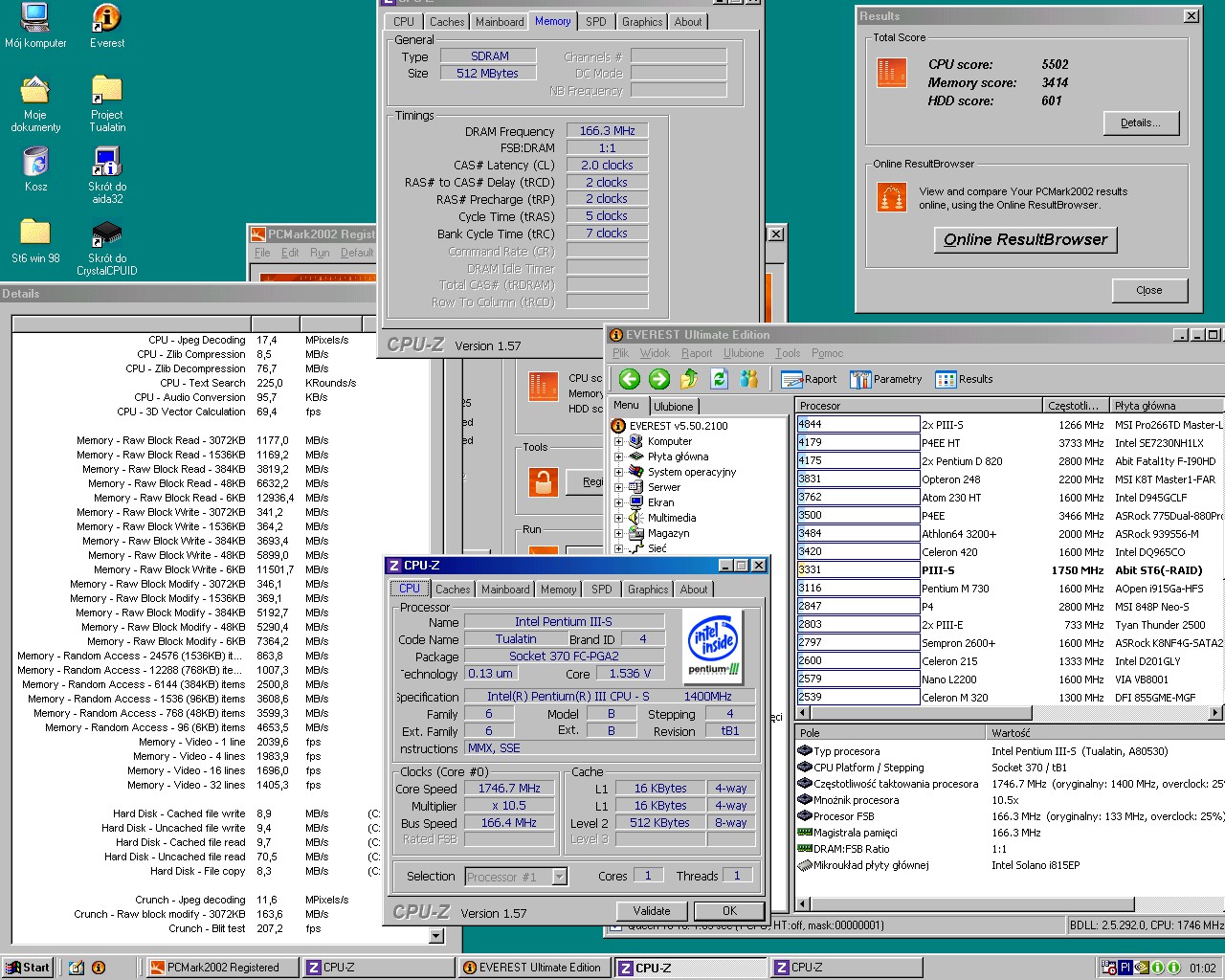Click the Refresh icon in EVEREST toolbar
Screen dimensions: 1225x980
click(x=719, y=379)
